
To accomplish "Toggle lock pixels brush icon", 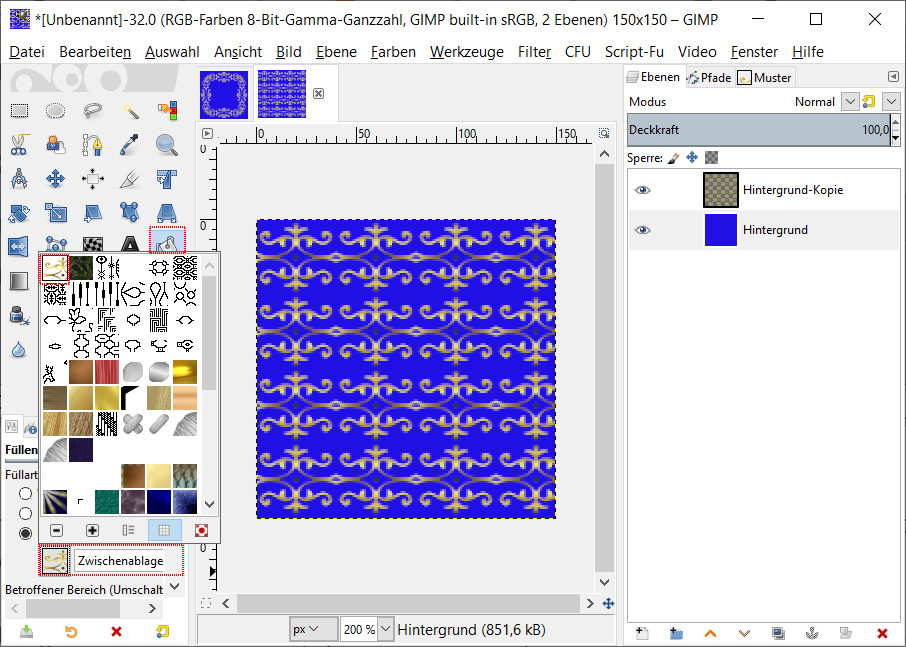I will 673,158.
